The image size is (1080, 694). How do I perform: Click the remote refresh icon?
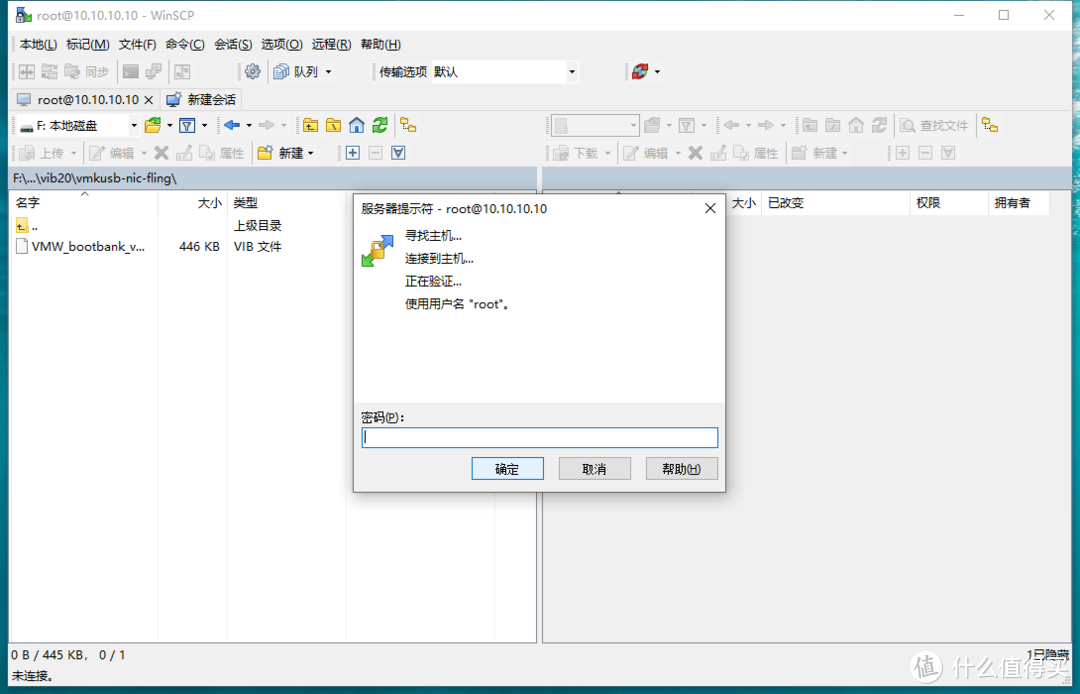point(879,125)
